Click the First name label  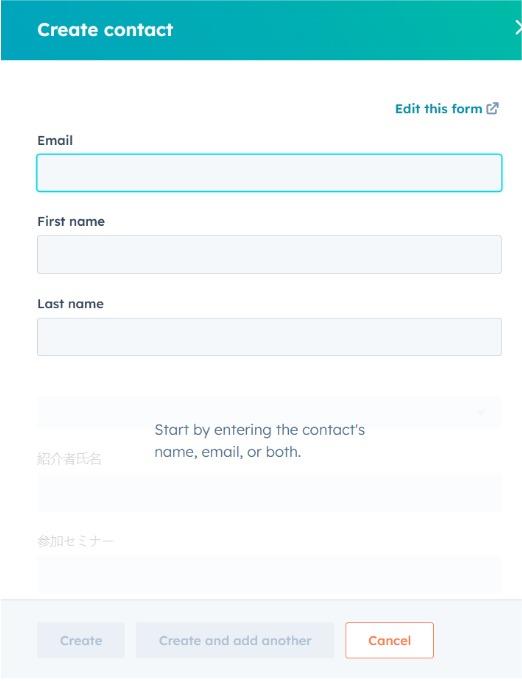pos(71,221)
